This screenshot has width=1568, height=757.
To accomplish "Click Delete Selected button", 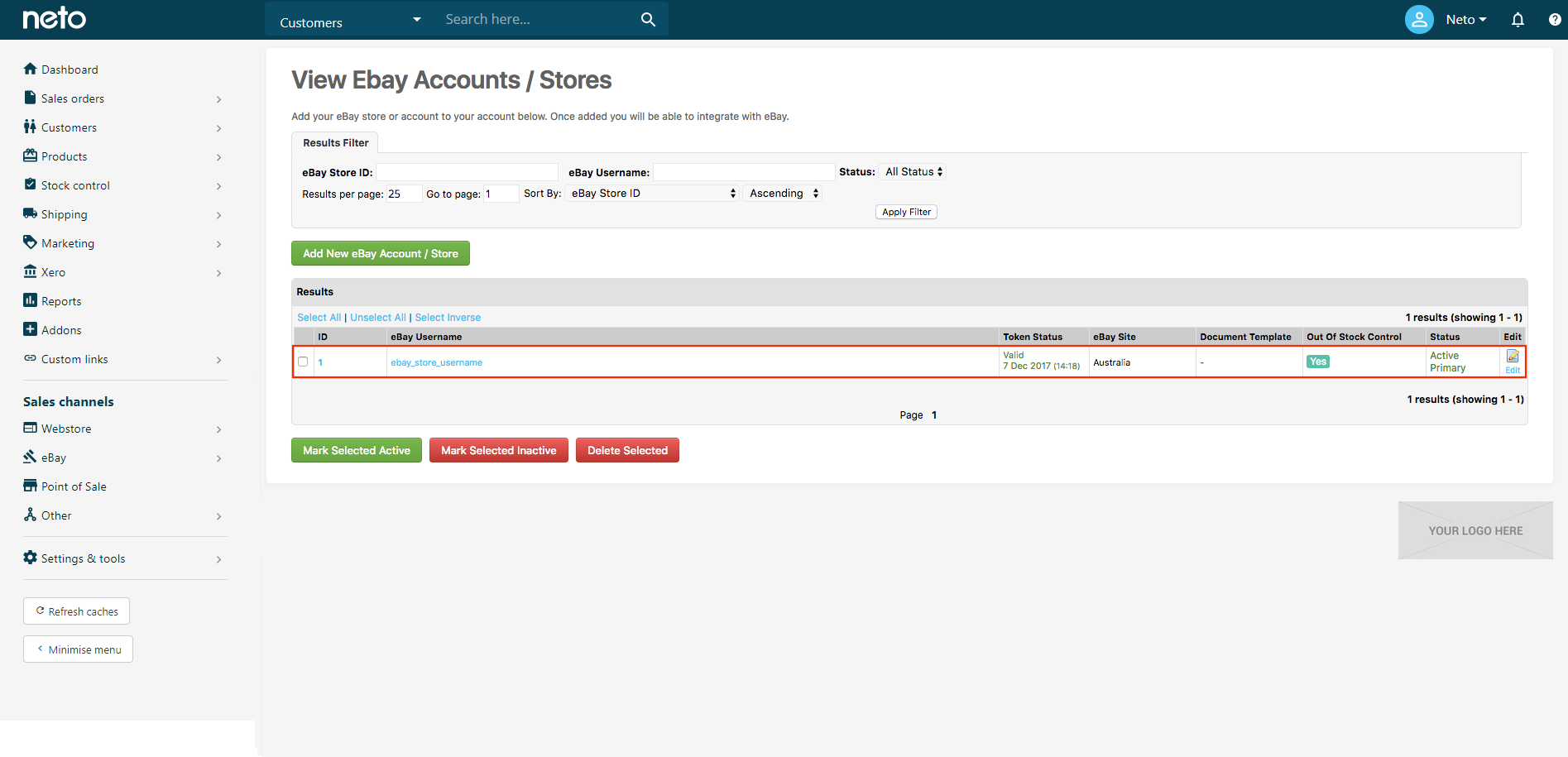I will (x=627, y=450).
